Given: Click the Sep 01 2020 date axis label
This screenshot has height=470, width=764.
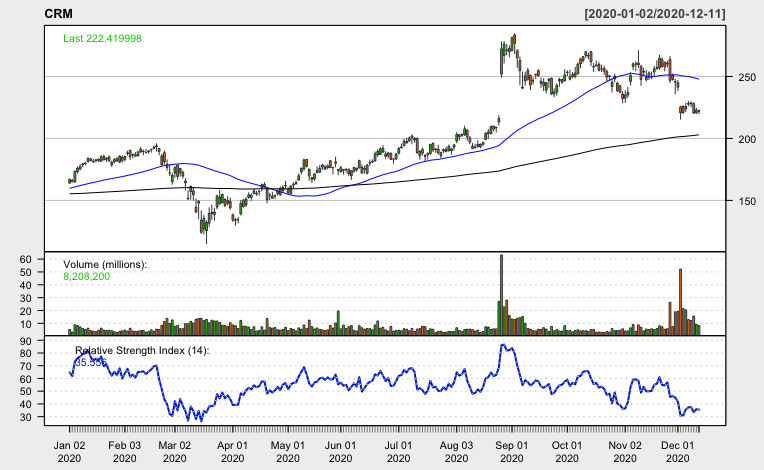Looking at the screenshot, I should click(512, 452).
